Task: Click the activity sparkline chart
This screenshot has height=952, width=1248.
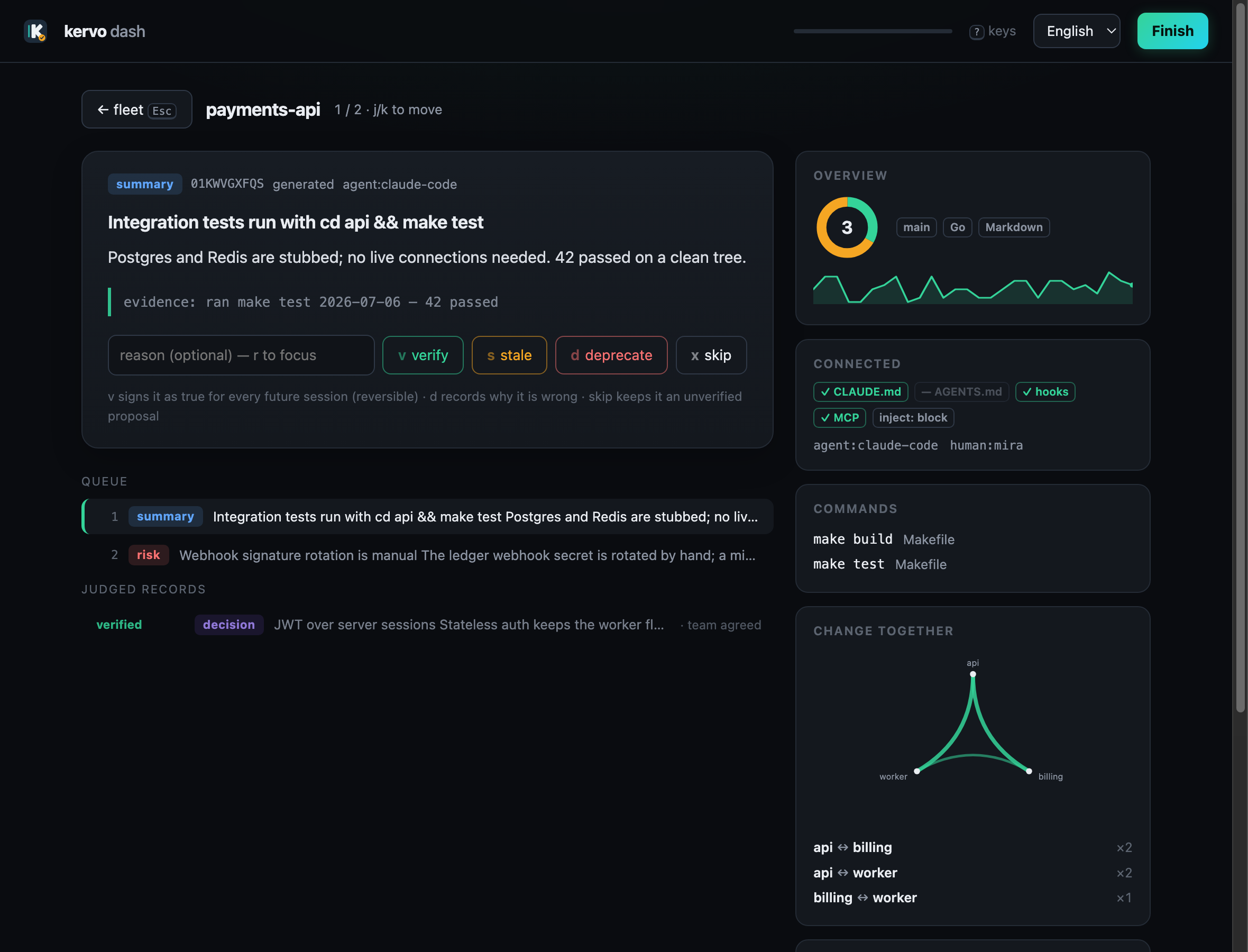Action: [x=972, y=288]
